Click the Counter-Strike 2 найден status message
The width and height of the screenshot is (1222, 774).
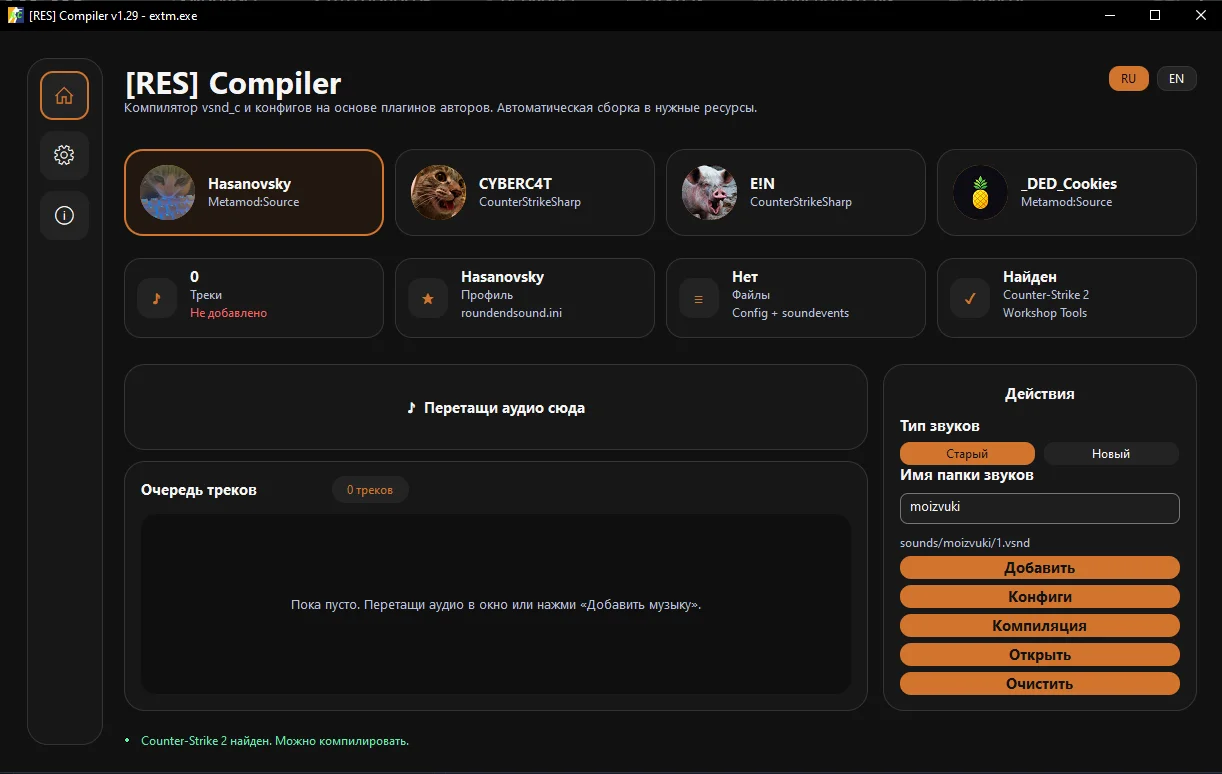coord(275,741)
